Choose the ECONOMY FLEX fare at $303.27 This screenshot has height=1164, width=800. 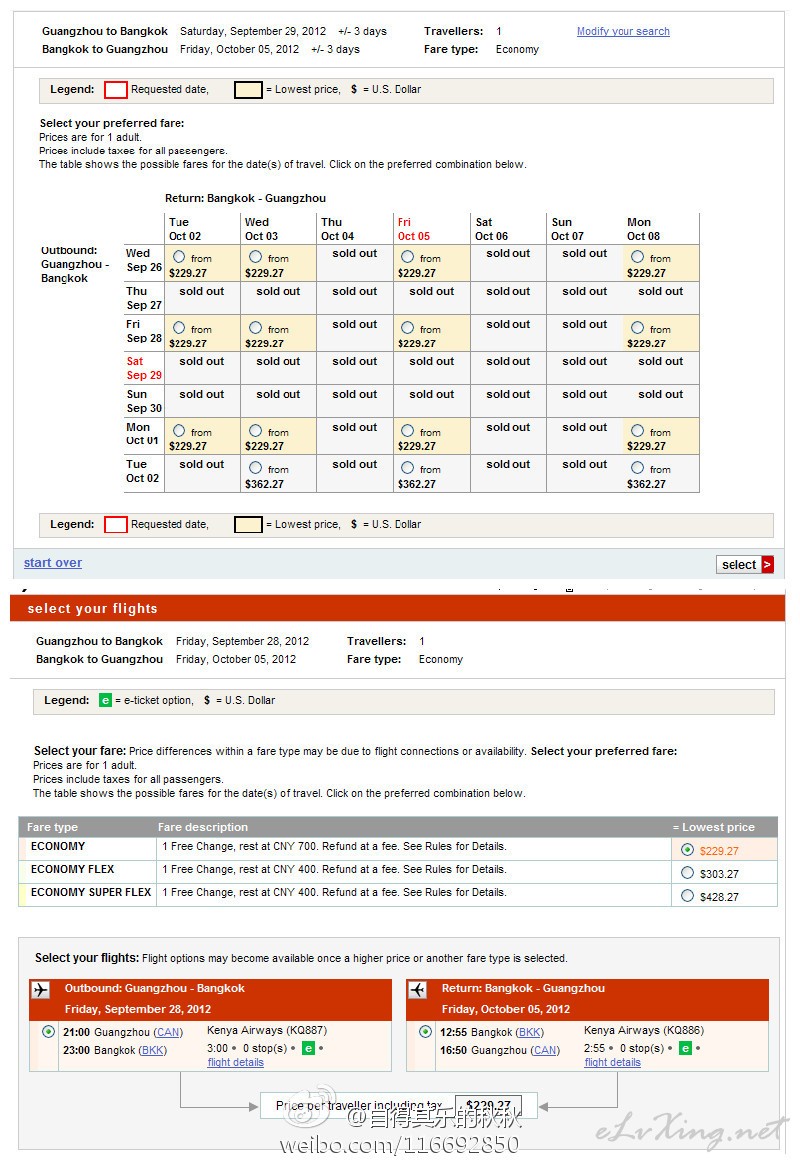687,873
